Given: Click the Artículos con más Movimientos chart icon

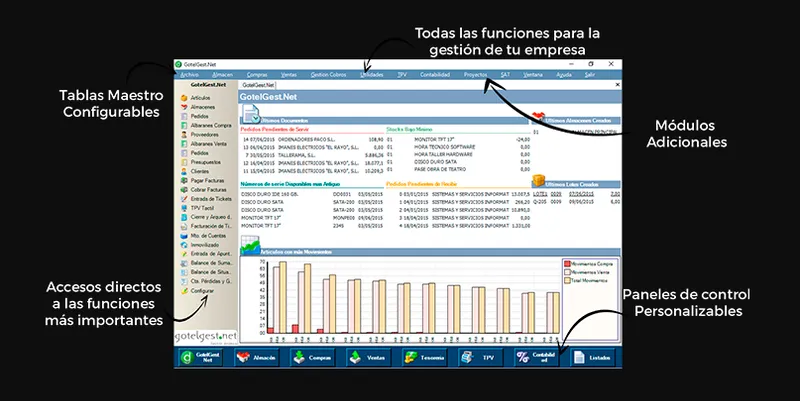Looking at the screenshot, I should tap(251, 245).
